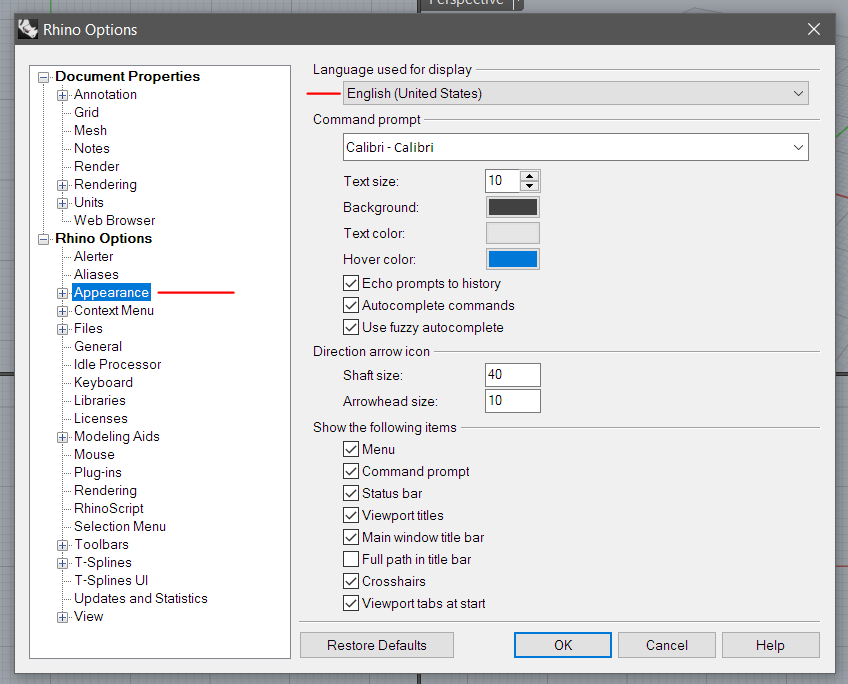Toggle the Menu visibility checkbox
Image resolution: width=848 pixels, height=684 pixels.
tap(351, 449)
